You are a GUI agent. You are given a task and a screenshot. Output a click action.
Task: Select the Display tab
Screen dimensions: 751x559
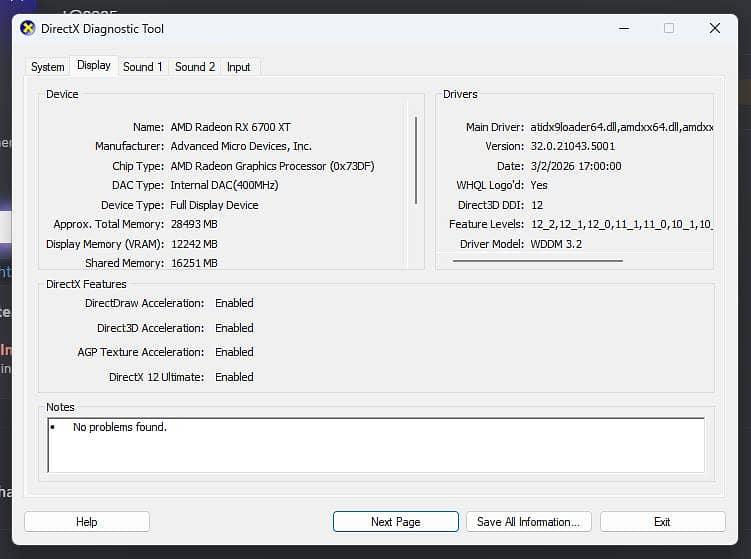coord(94,65)
